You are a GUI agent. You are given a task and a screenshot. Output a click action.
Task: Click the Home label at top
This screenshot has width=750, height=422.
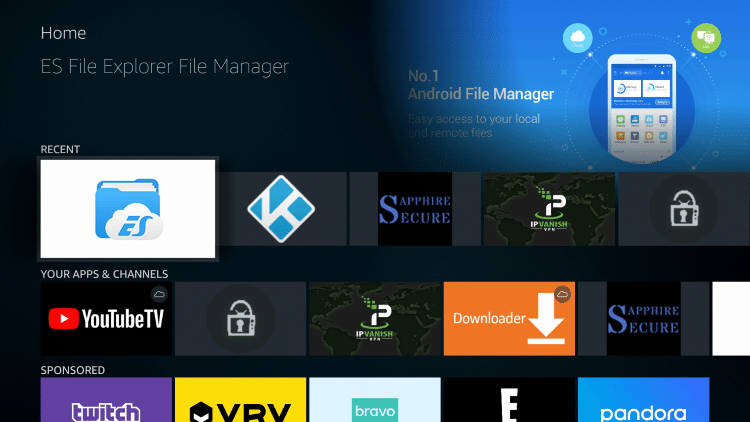63,33
